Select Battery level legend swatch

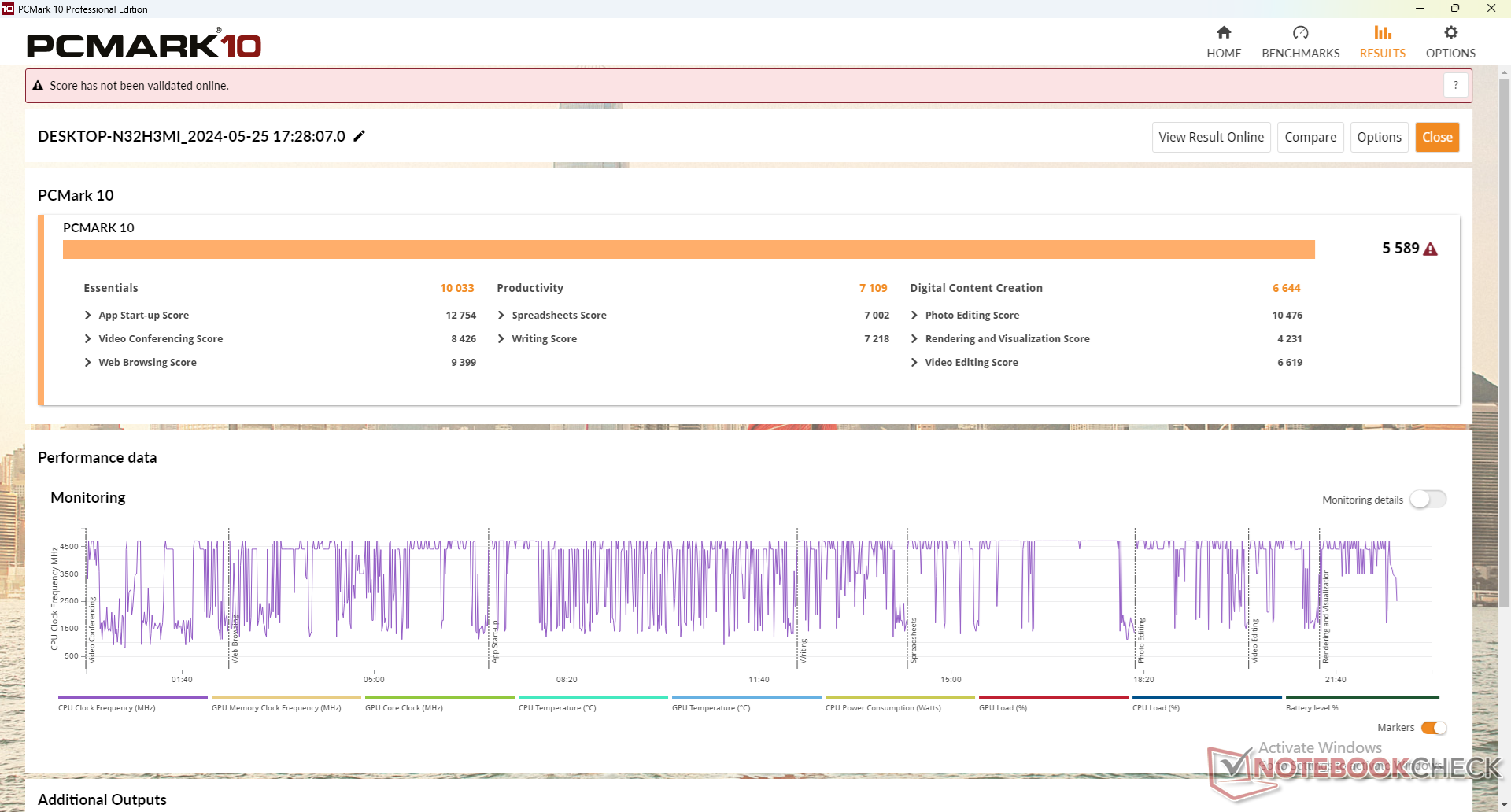pyautogui.click(x=1362, y=697)
